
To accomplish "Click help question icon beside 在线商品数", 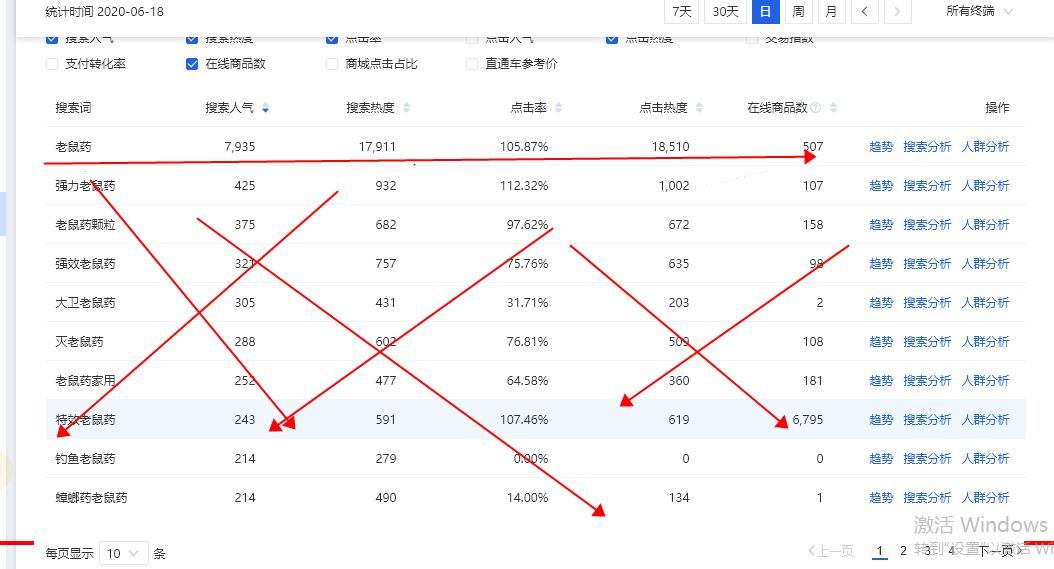I will (x=816, y=108).
